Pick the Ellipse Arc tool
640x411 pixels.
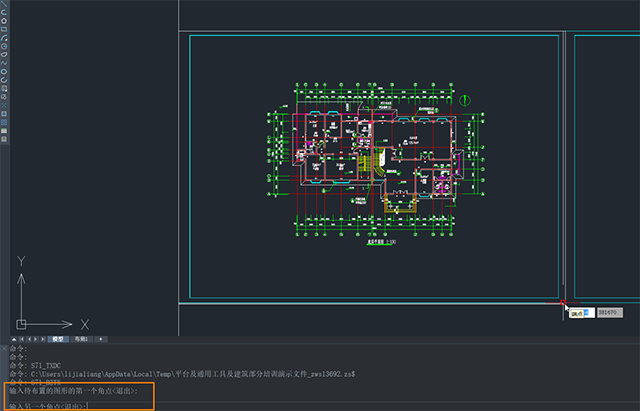[5, 80]
